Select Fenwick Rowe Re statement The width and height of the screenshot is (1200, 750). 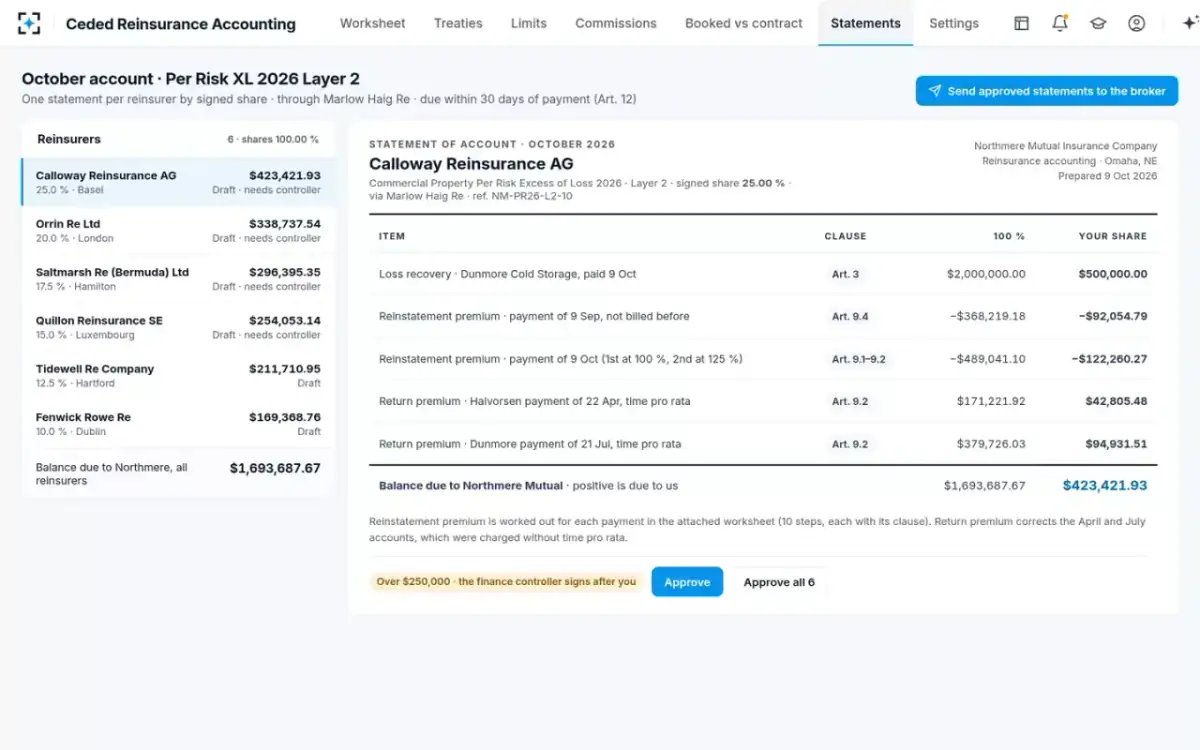[x=179, y=424]
